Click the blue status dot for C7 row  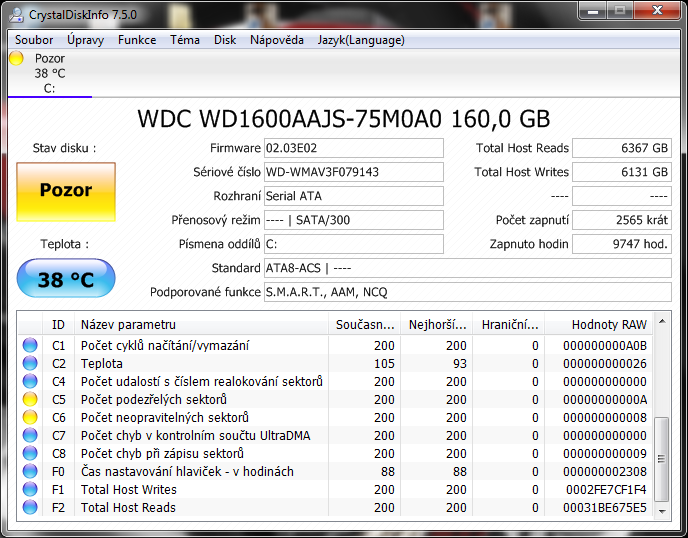point(30,435)
